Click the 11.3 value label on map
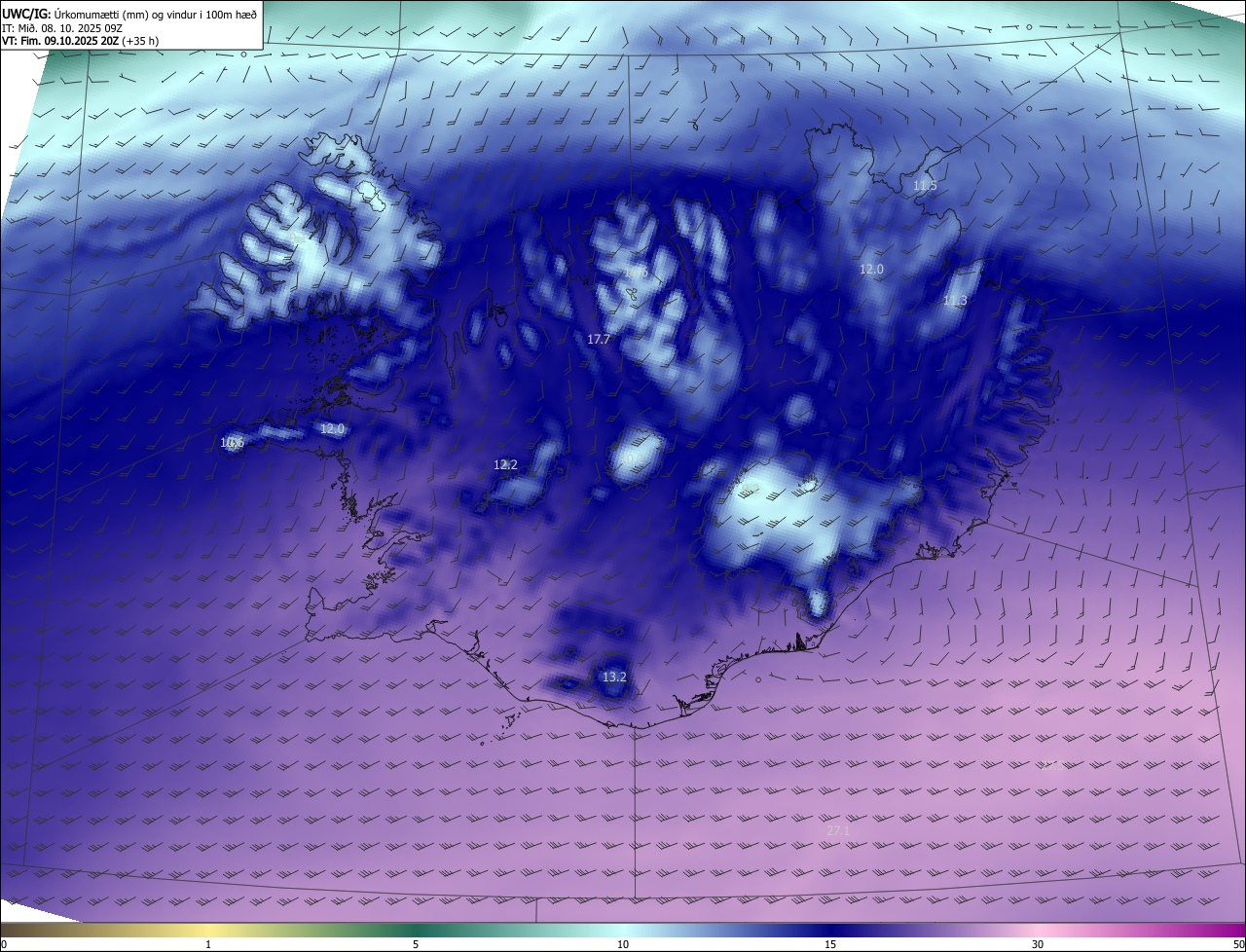1246x952 pixels. coord(955,301)
